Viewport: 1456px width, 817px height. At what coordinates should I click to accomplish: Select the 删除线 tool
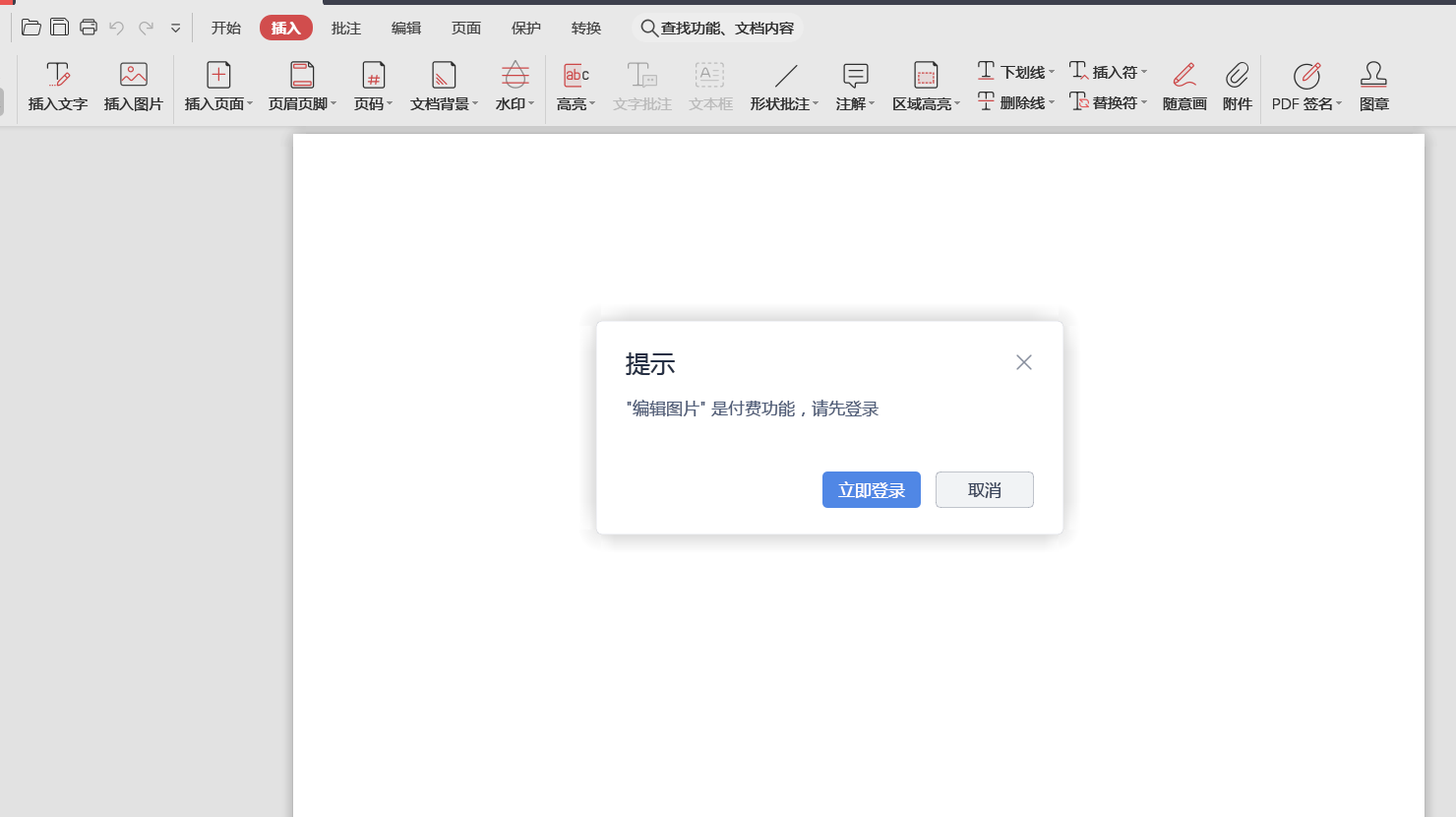coord(1015,102)
